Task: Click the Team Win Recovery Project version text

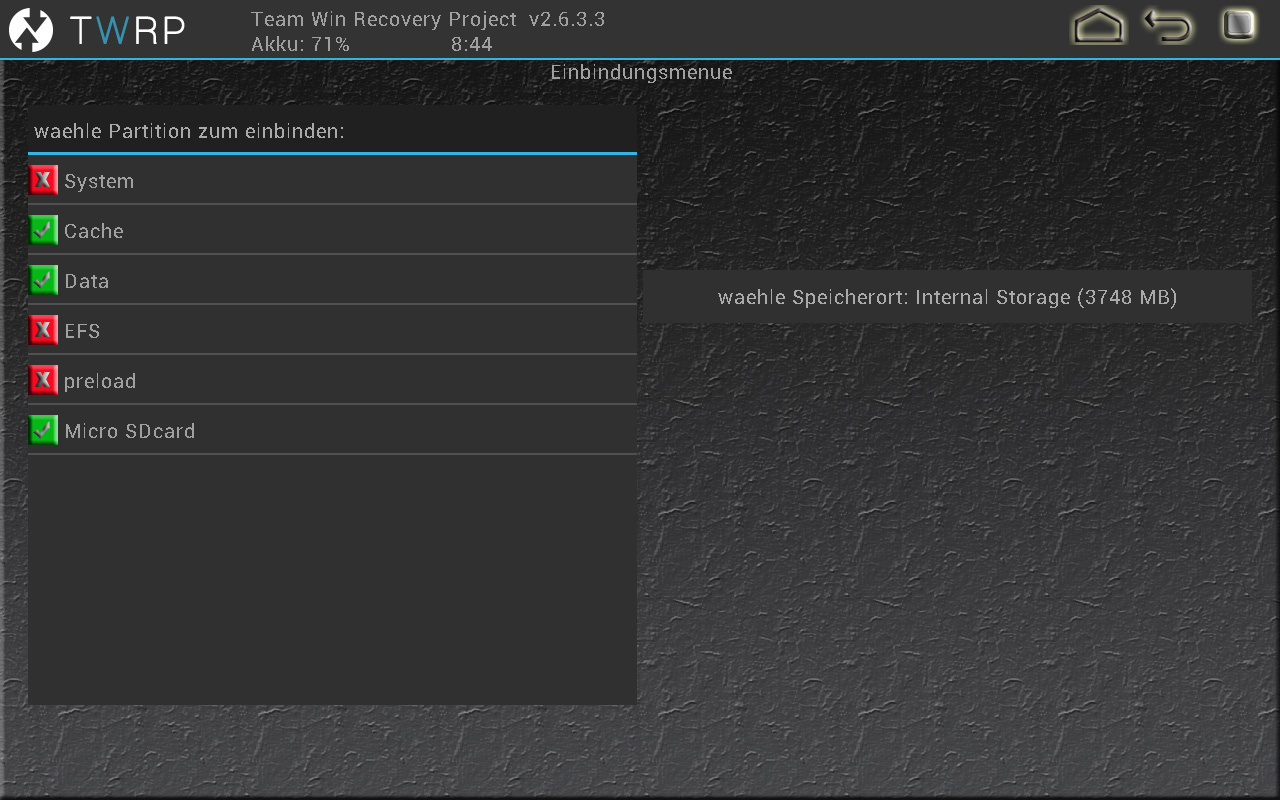Action: 428,19
